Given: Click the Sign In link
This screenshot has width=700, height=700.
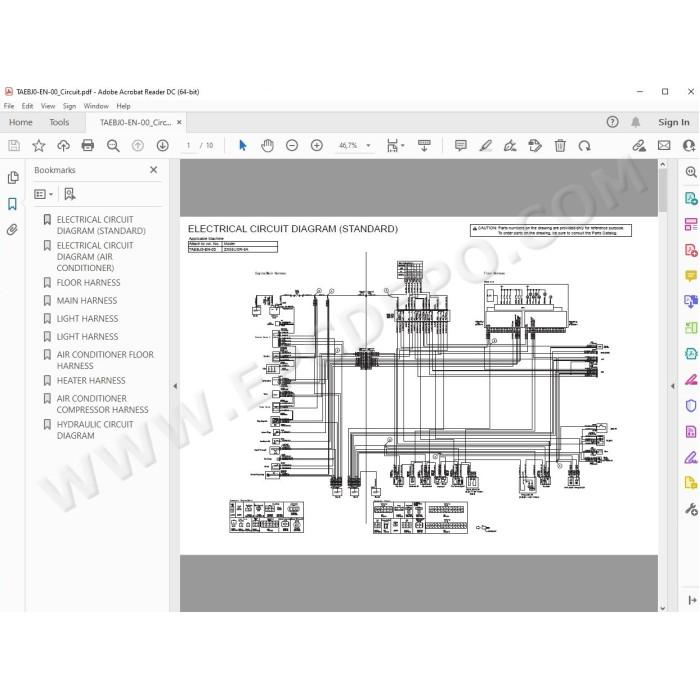Looking at the screenshot, I should [x=673, y=122].
